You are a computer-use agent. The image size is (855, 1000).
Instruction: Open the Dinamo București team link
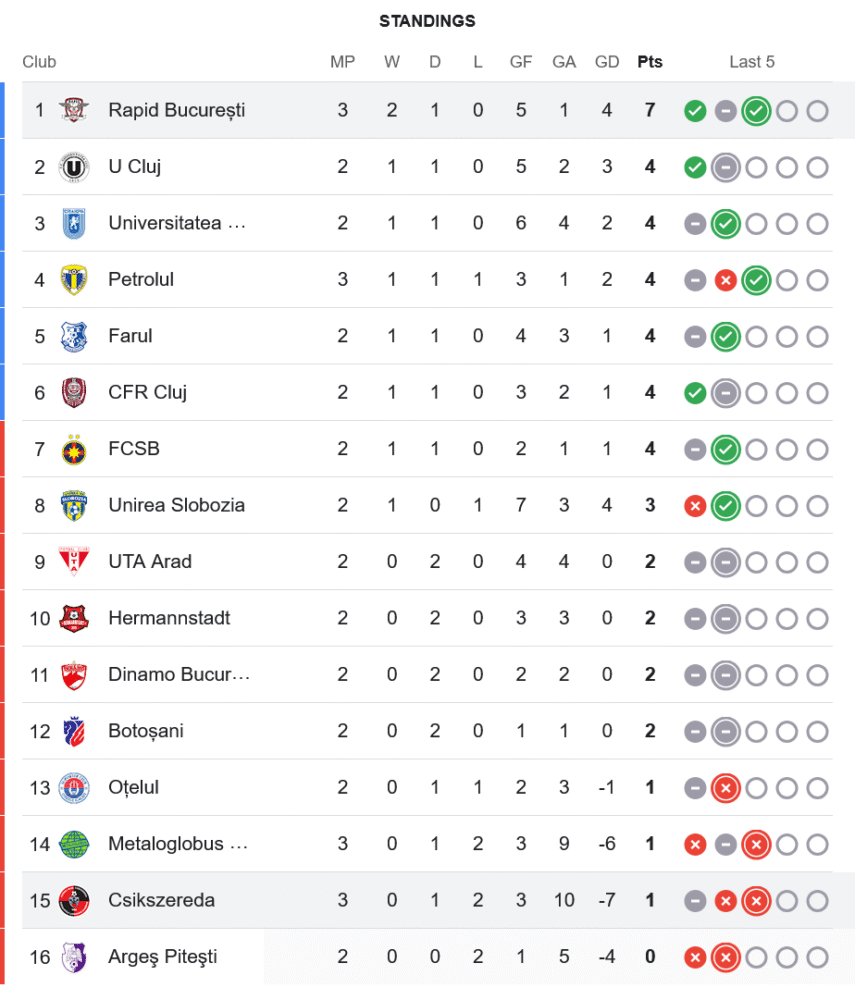pyautogui.click(x=179, y=675)
